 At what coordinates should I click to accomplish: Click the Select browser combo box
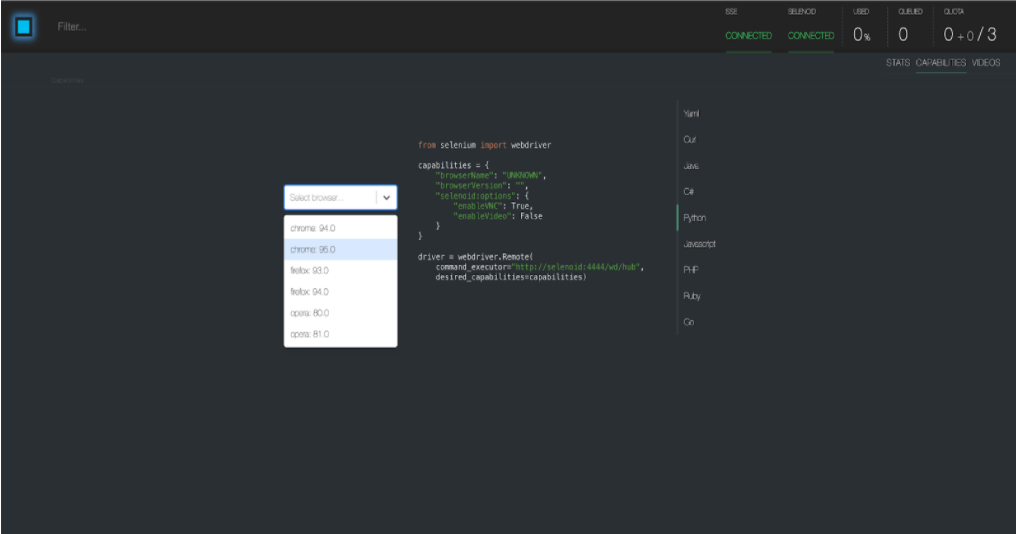(340, 198)
